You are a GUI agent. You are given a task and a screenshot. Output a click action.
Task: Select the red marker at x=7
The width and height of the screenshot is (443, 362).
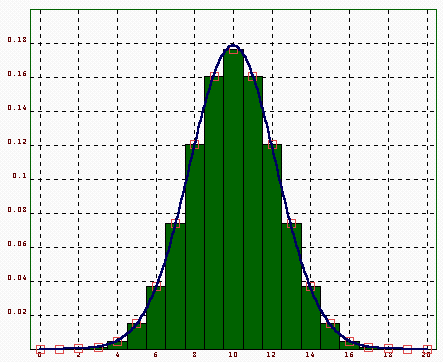click(175, 223)
